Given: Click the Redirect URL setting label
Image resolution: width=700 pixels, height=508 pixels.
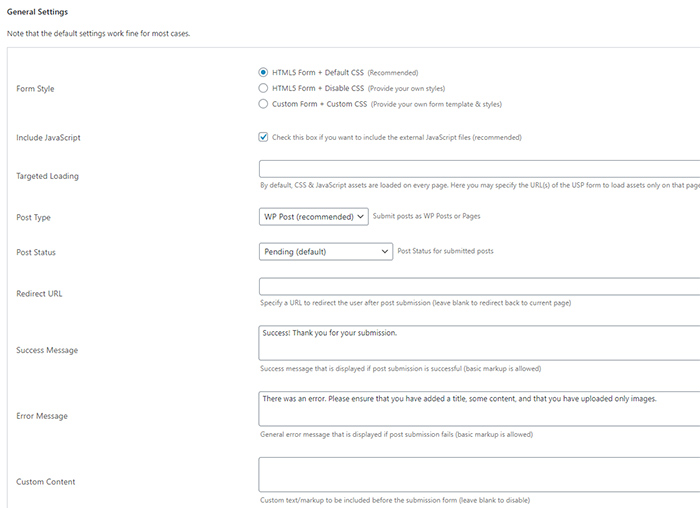Looking at the screenshot, I should pos(39,294).
